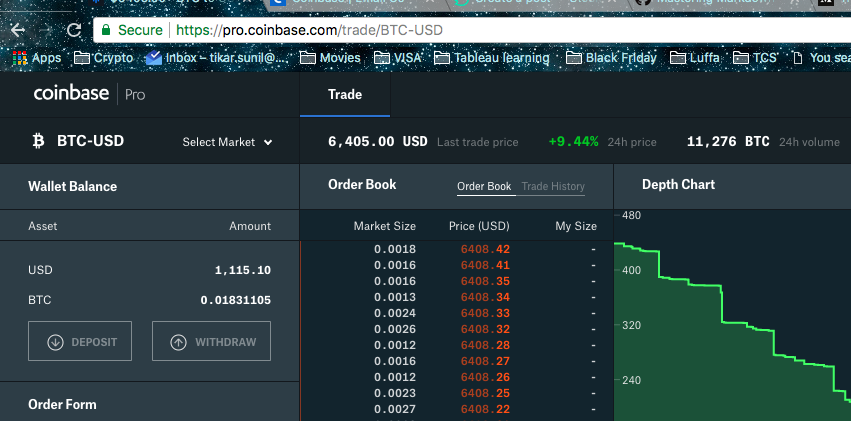
Task: Click the 11,276 BTC 24h volume
Action: click(x=728, y=142)
